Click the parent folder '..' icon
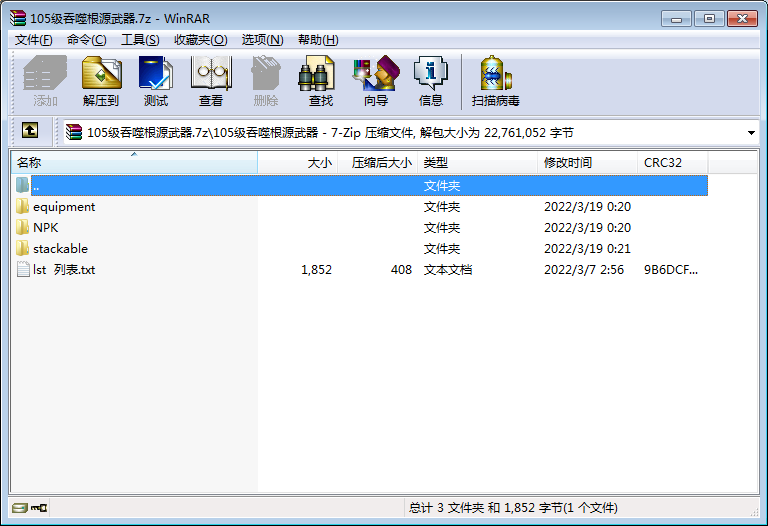Screen dimensions: 768x526 pyautogui.click(x=23, y=185)
